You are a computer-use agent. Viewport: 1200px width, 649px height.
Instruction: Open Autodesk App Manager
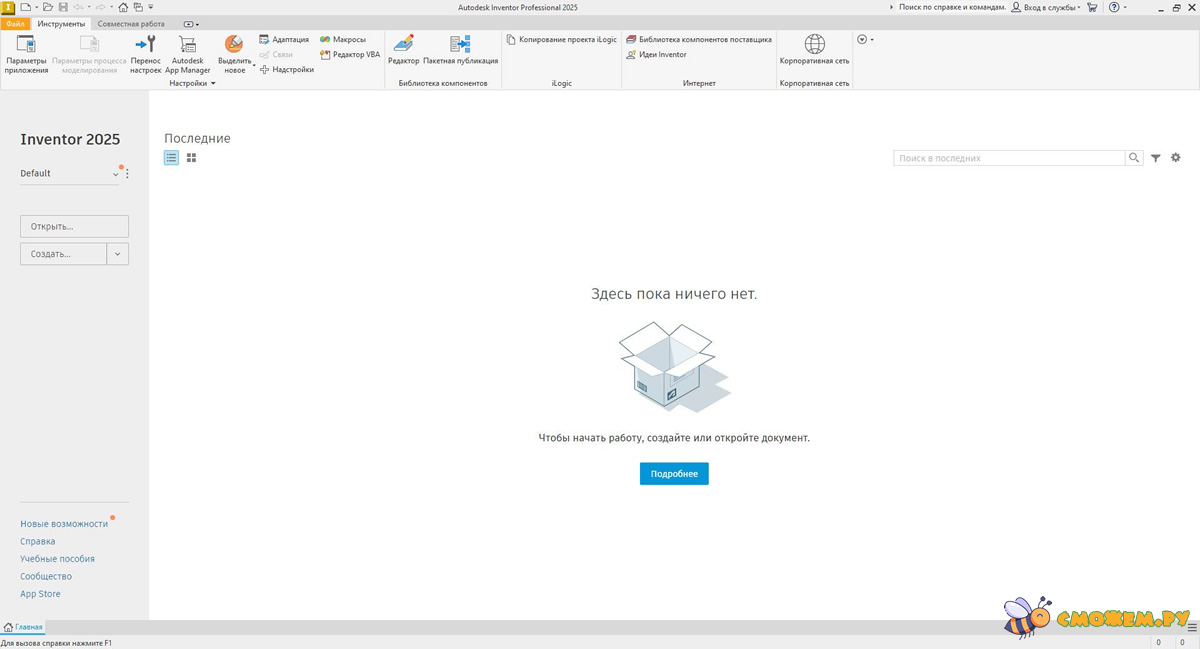coord(188,54)
